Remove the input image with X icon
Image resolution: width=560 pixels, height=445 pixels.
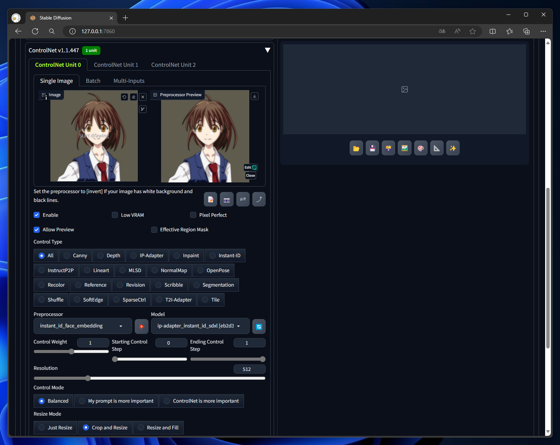coord(143,97)
